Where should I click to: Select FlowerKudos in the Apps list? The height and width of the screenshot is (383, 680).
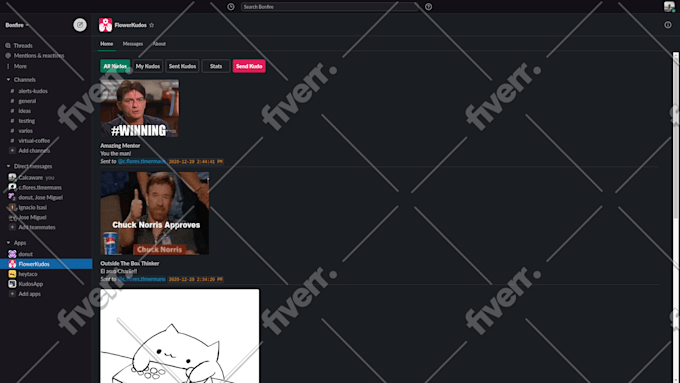(x=46, y=264)
